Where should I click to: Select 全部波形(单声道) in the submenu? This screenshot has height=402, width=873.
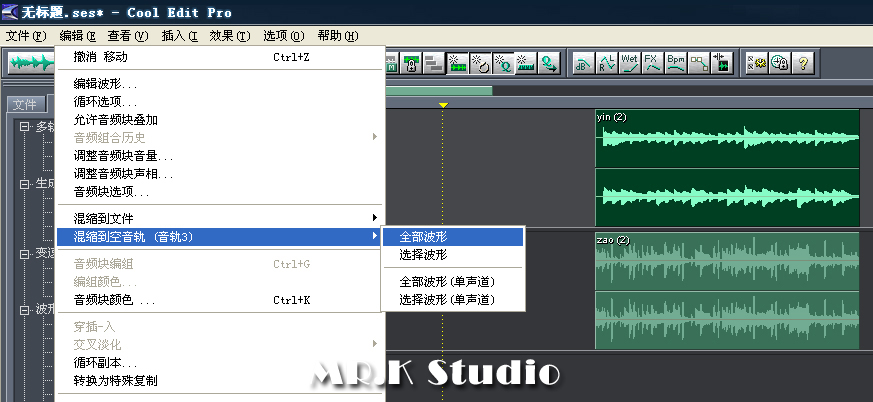coord(453,282)
